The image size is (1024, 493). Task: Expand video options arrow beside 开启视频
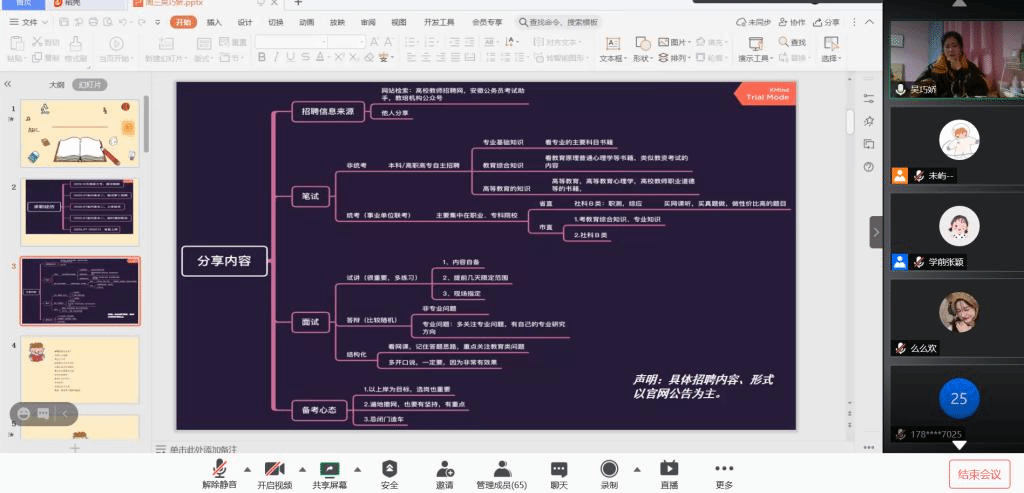[301, 468]
